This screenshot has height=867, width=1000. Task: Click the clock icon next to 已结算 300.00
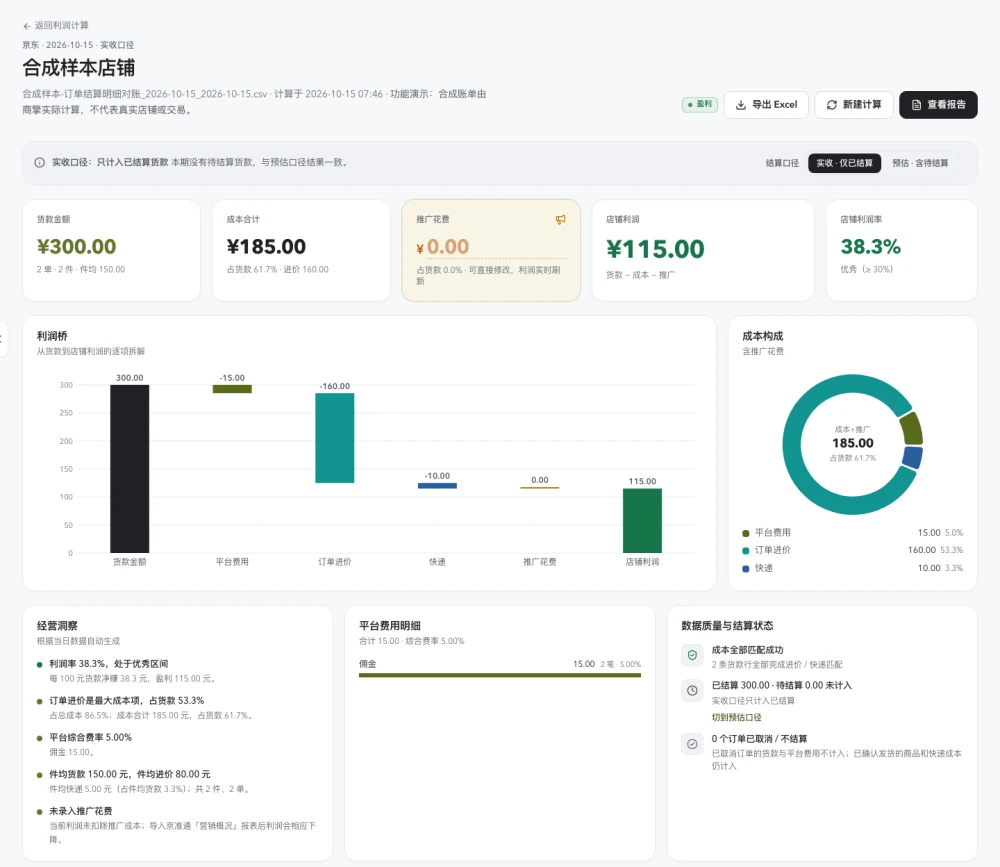(692, 691)
